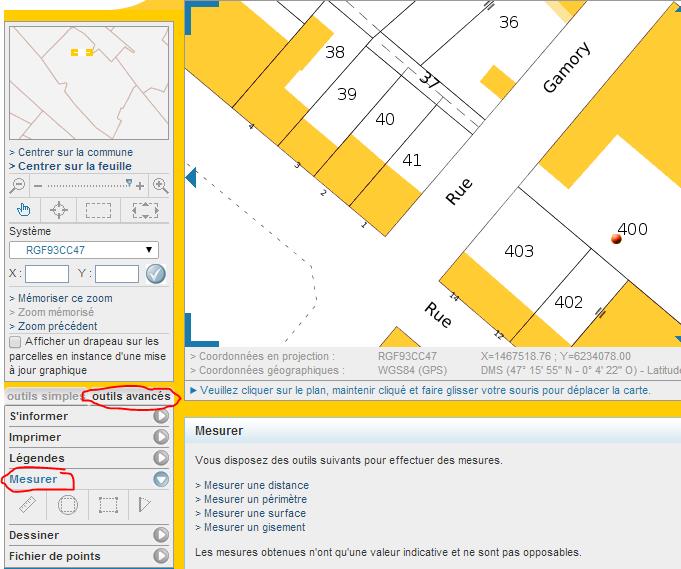Select the dashed rectangle zoom tool
Viewport: 681px width, 569px height.
click(98, 210)
